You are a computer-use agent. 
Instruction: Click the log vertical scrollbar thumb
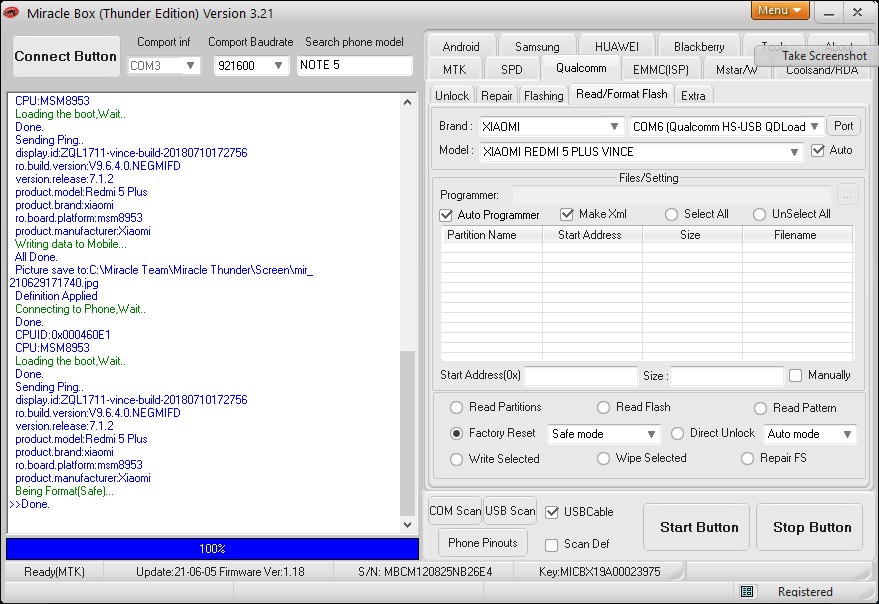point(408,433)
